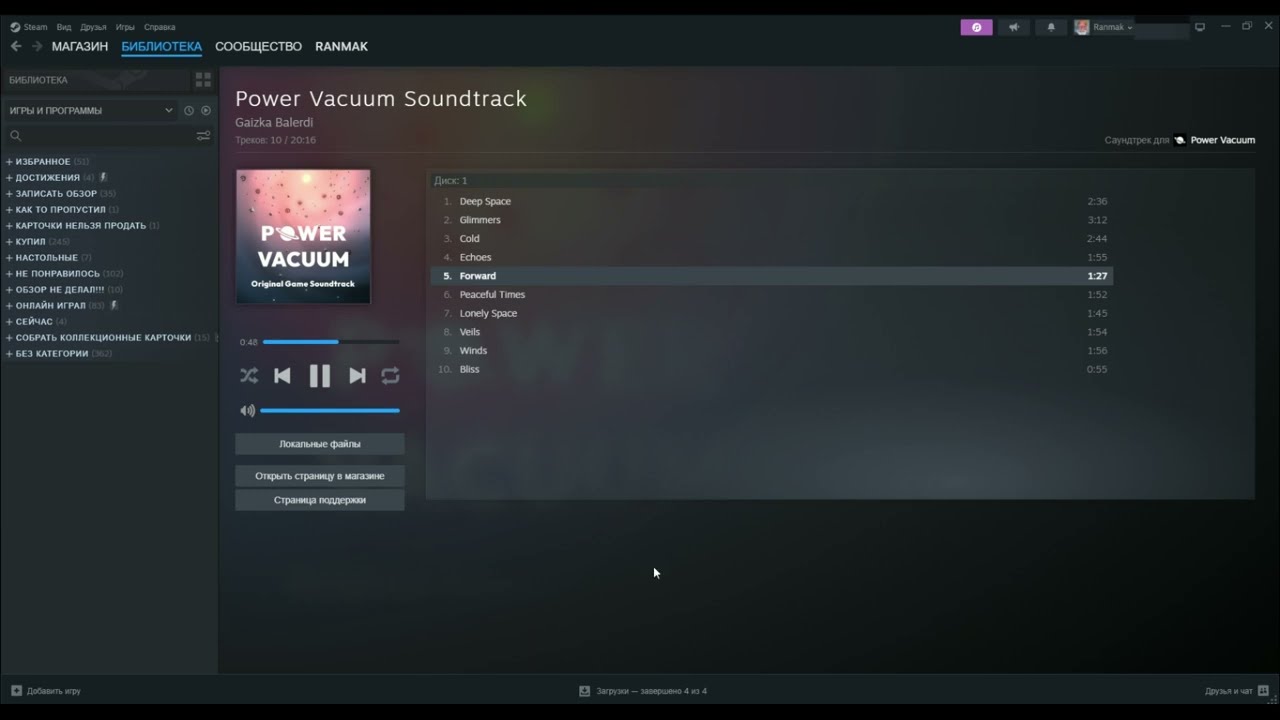Image resolution: width=1280 pixels, height=720 pixels.
Task: Open advanced filter settings icon
Action: pos(203,136)
